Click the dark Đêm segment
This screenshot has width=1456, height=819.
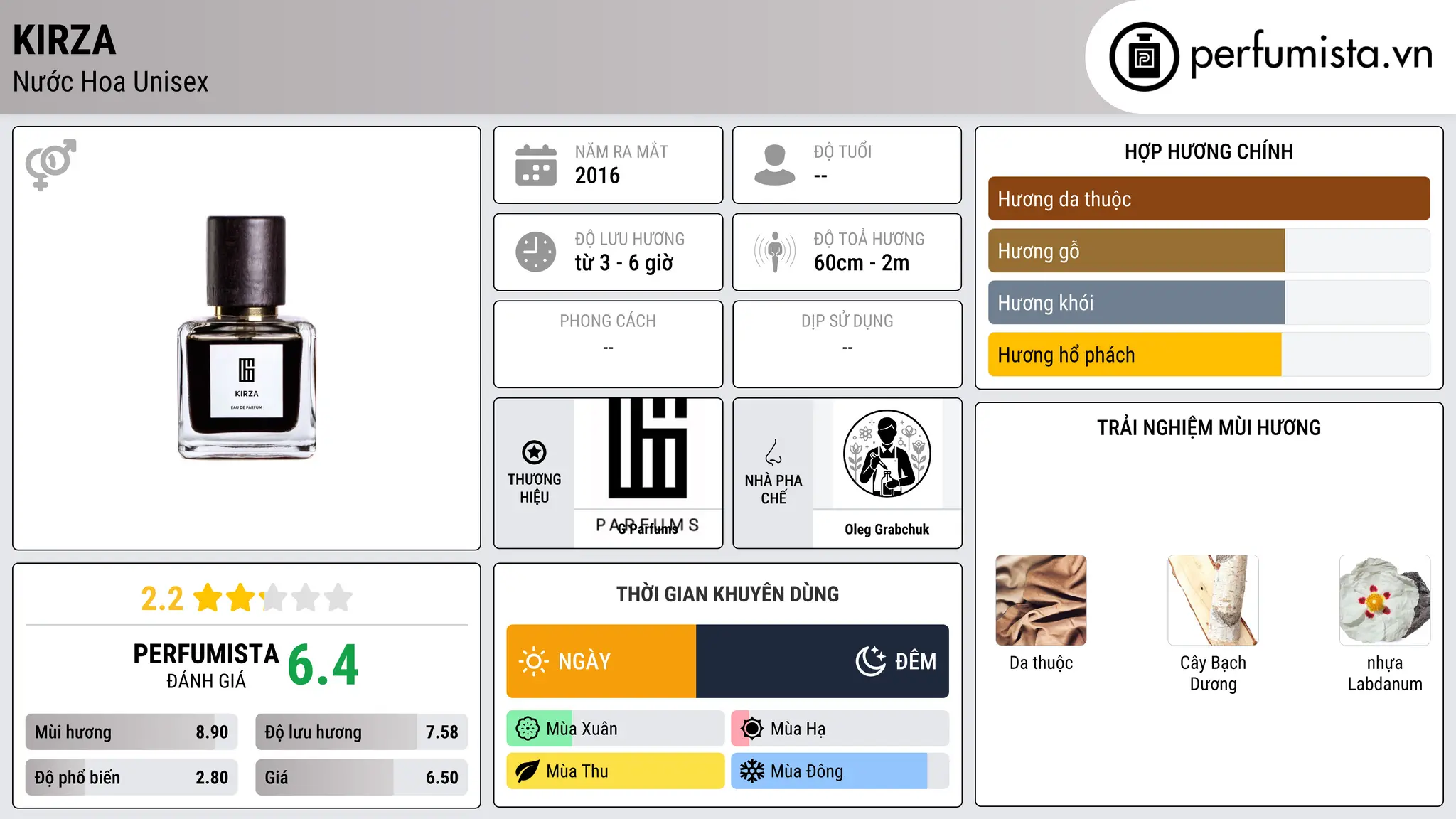tap(823, 661)
